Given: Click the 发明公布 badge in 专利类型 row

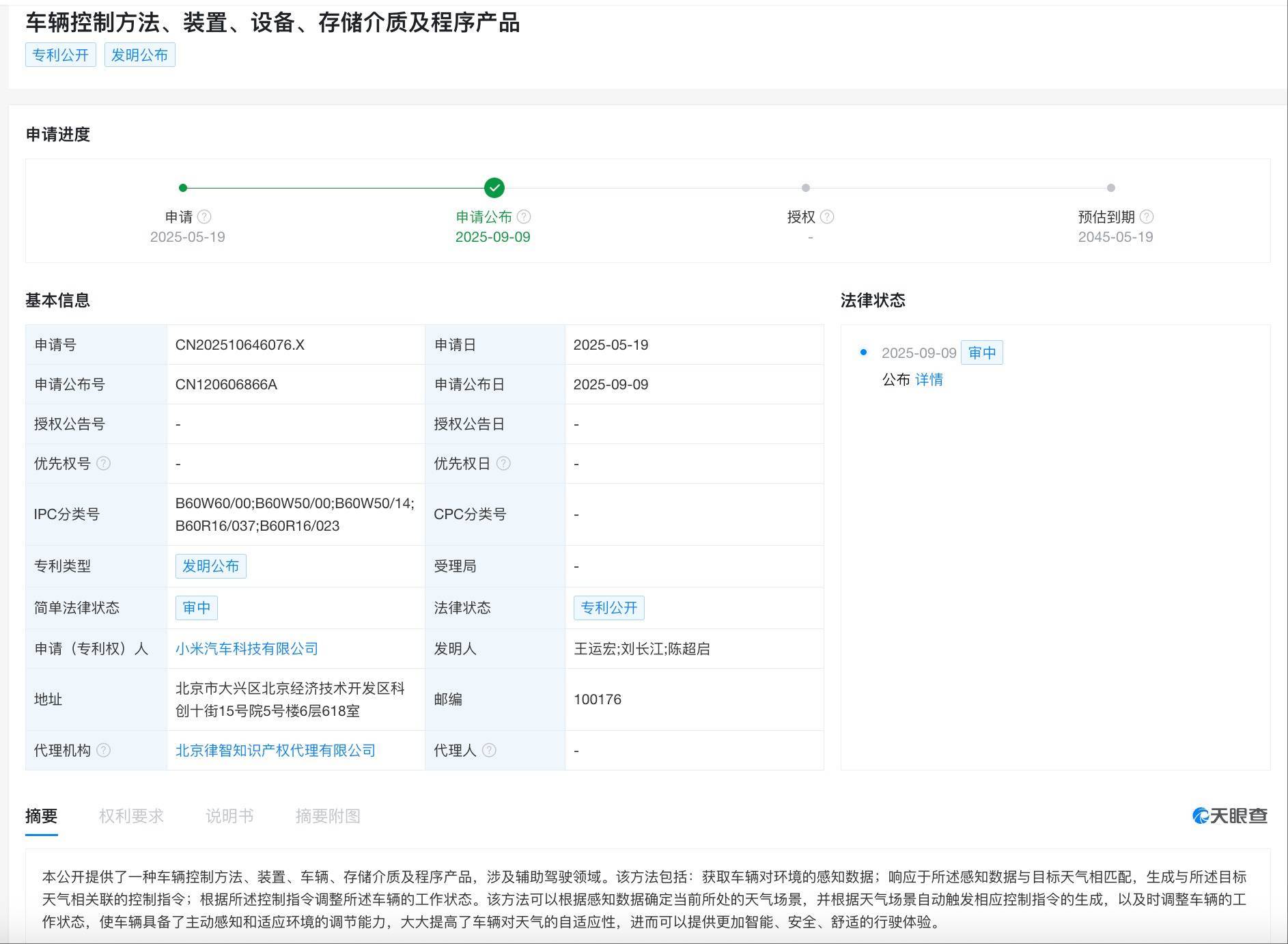Looking at the screenshot, I should tap(211, 566).
